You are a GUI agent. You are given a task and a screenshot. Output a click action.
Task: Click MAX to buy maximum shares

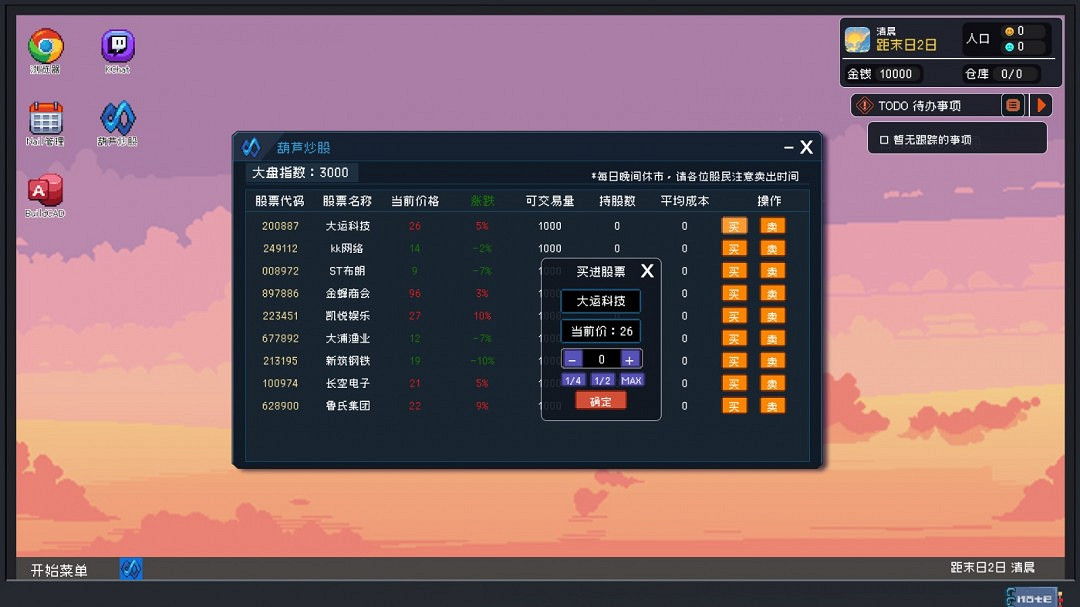click(629, 379)
